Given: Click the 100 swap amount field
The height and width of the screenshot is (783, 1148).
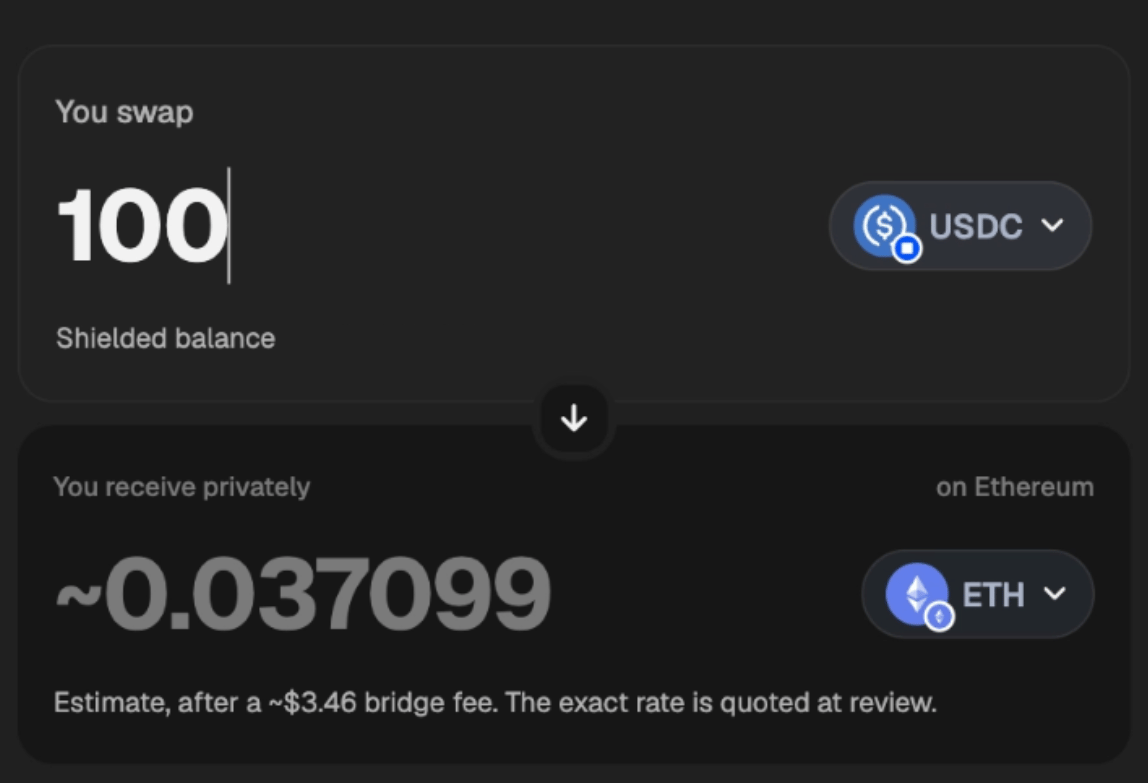Looking at the screenshot, I should coord(439,225).
